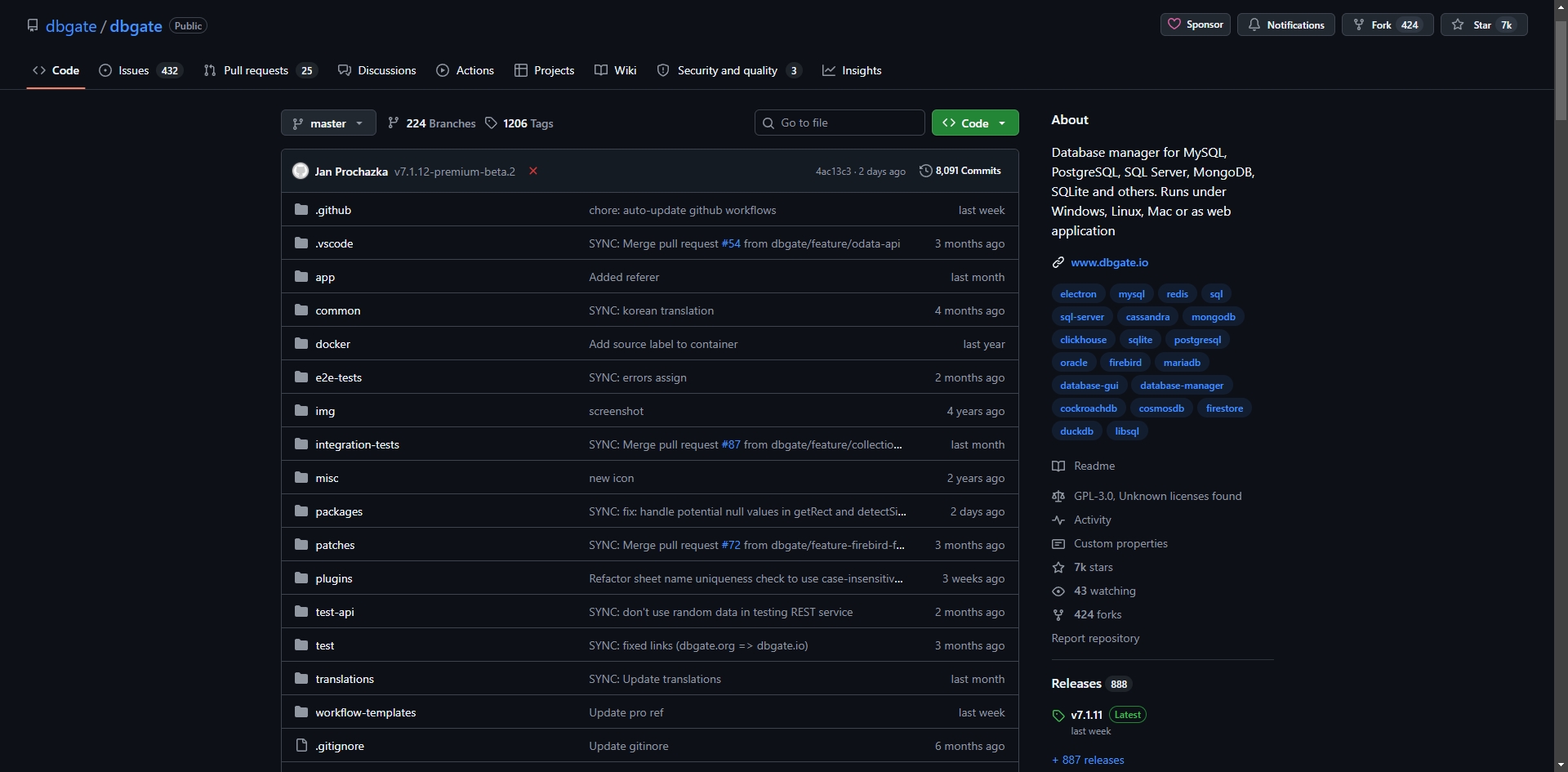Viewport: 1568px width, 772px height.
Task: Click the Custom properties icon
Action: click(1058, 543)
